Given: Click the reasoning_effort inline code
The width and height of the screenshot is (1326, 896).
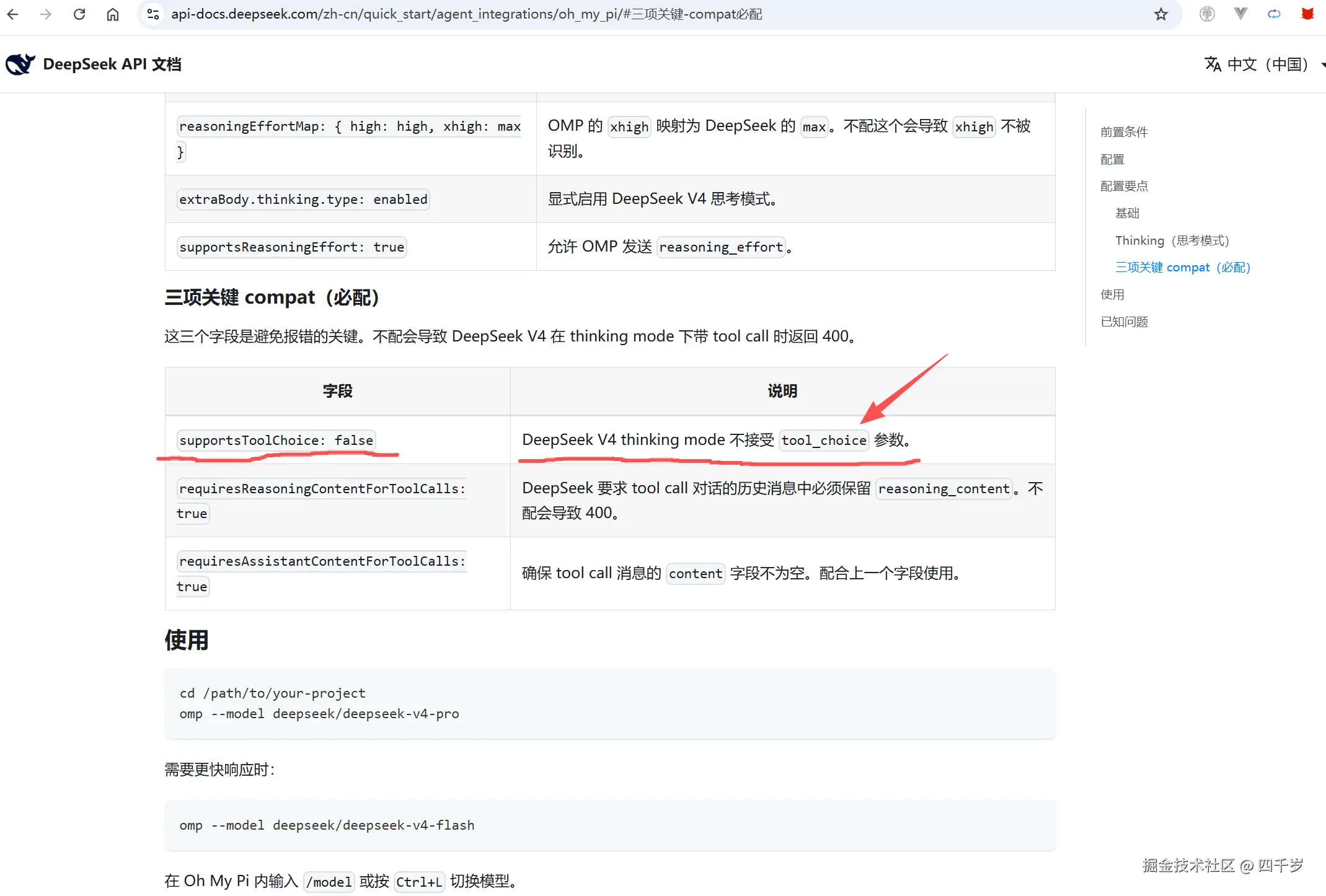Looking at the screenshot, I should click(721, 247).
